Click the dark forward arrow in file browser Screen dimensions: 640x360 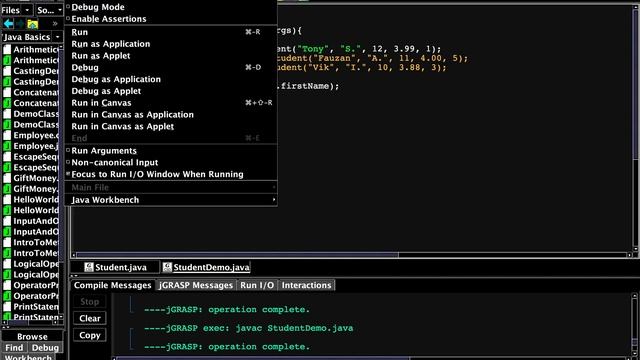(20, 24)
